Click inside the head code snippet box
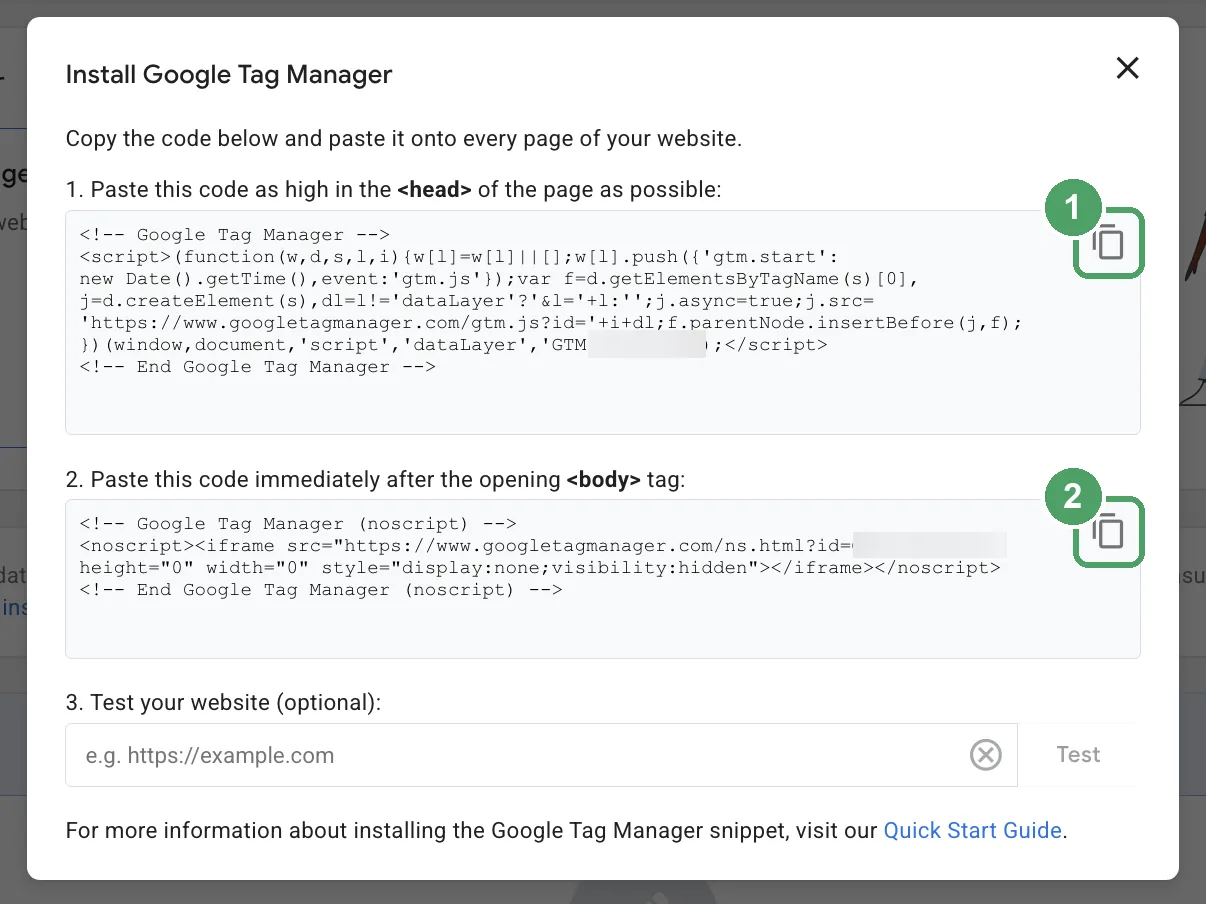 click(x=603, y=322)
